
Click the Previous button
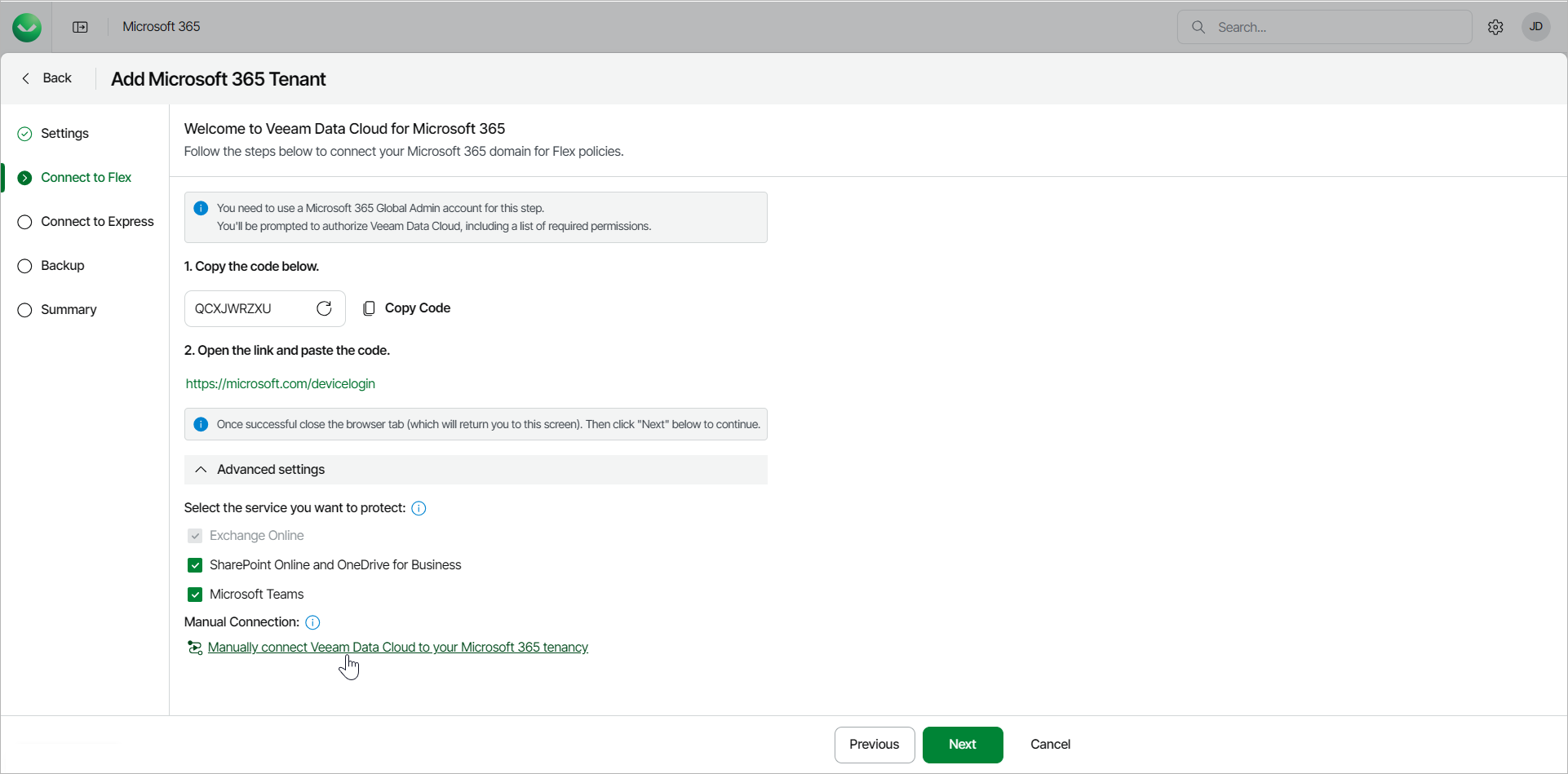[x=874, y=745]
